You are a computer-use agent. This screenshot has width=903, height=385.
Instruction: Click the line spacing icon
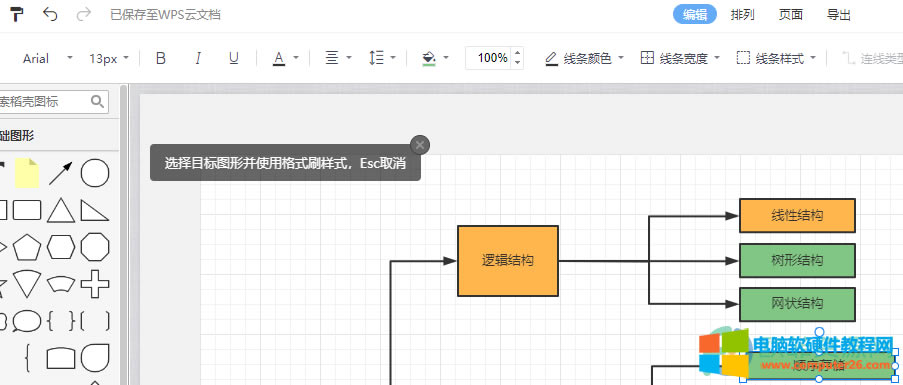[376, 58]
